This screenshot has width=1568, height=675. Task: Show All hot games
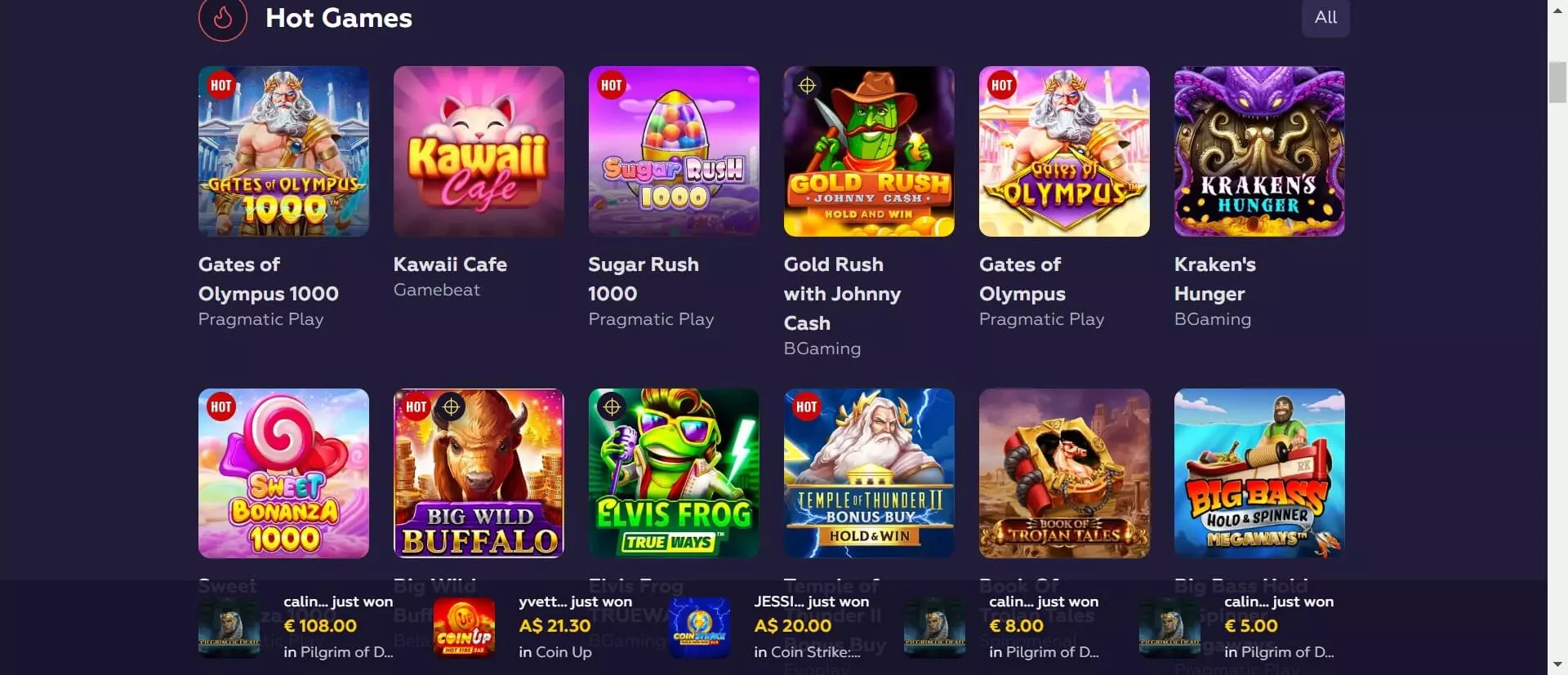pyautogui.click(x=1325, y=17)
